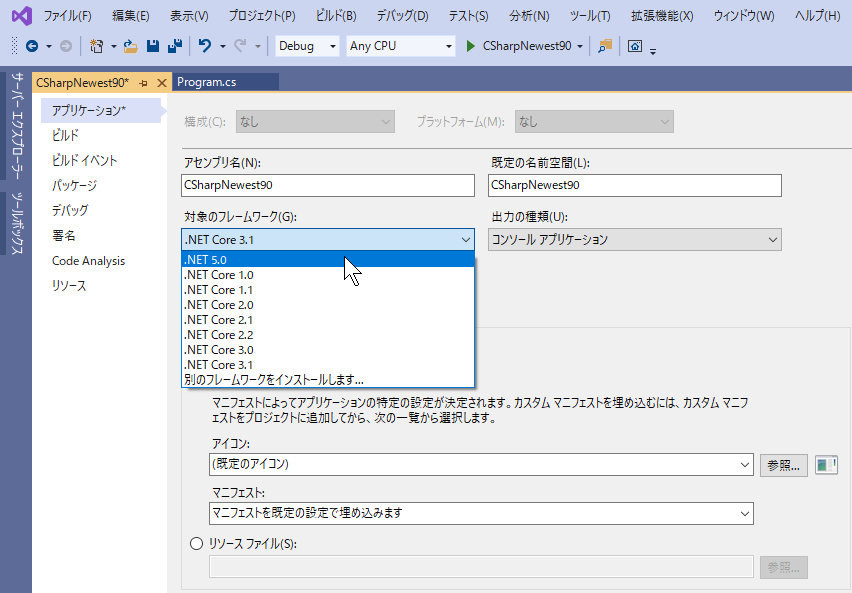Click the 参照... button beside the icon field

point(784,465)
